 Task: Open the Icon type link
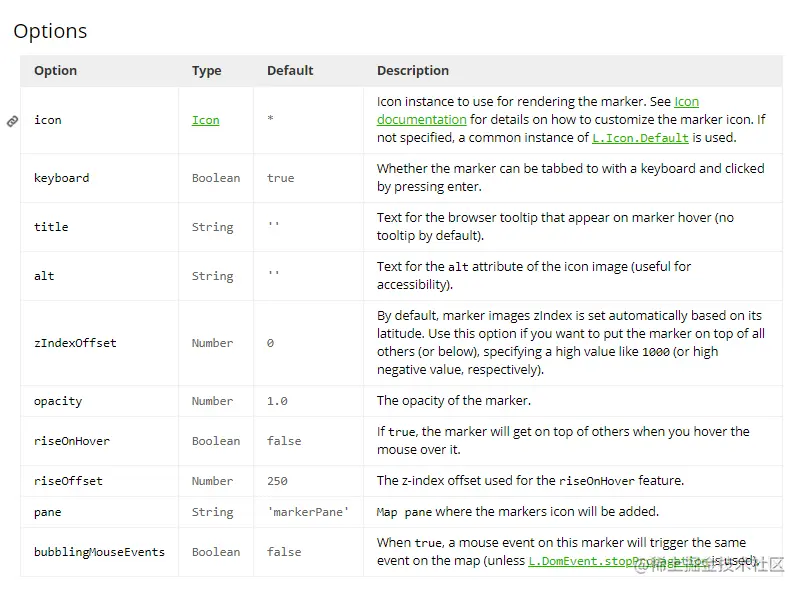click(205, 120)
